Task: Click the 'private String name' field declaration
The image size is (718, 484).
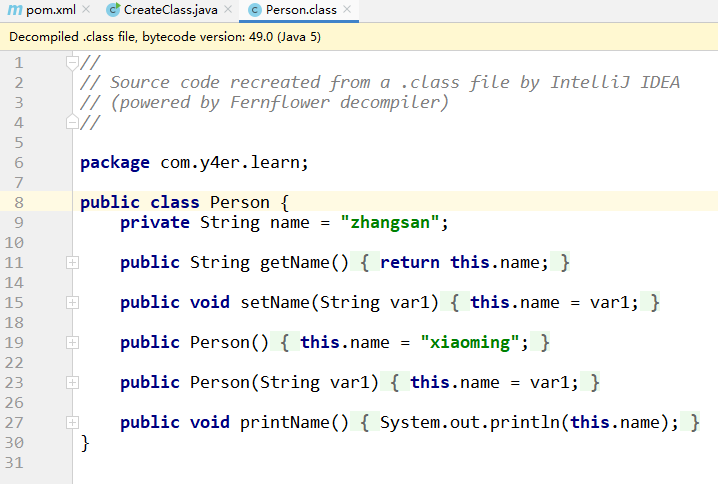Action: (284, 223)
